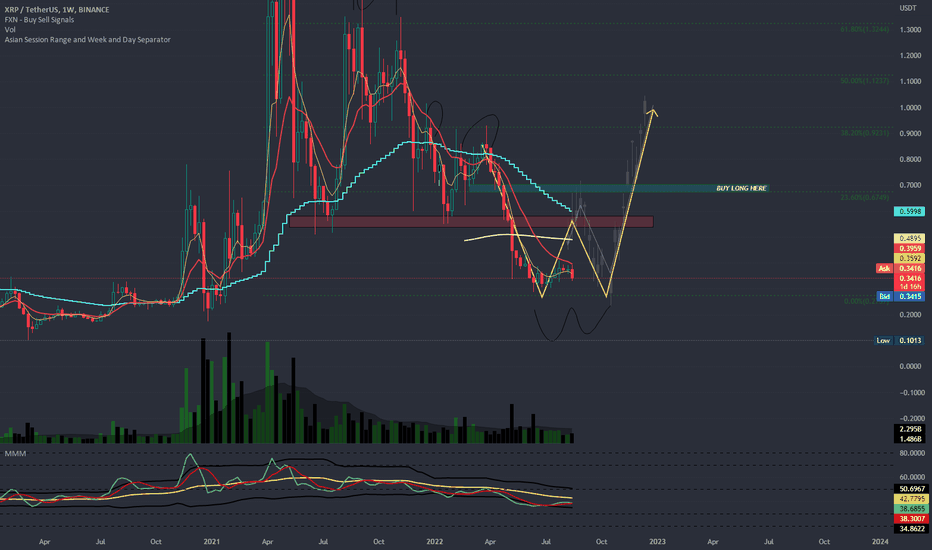Click the 0.9000 price axis label

[910, 134]
